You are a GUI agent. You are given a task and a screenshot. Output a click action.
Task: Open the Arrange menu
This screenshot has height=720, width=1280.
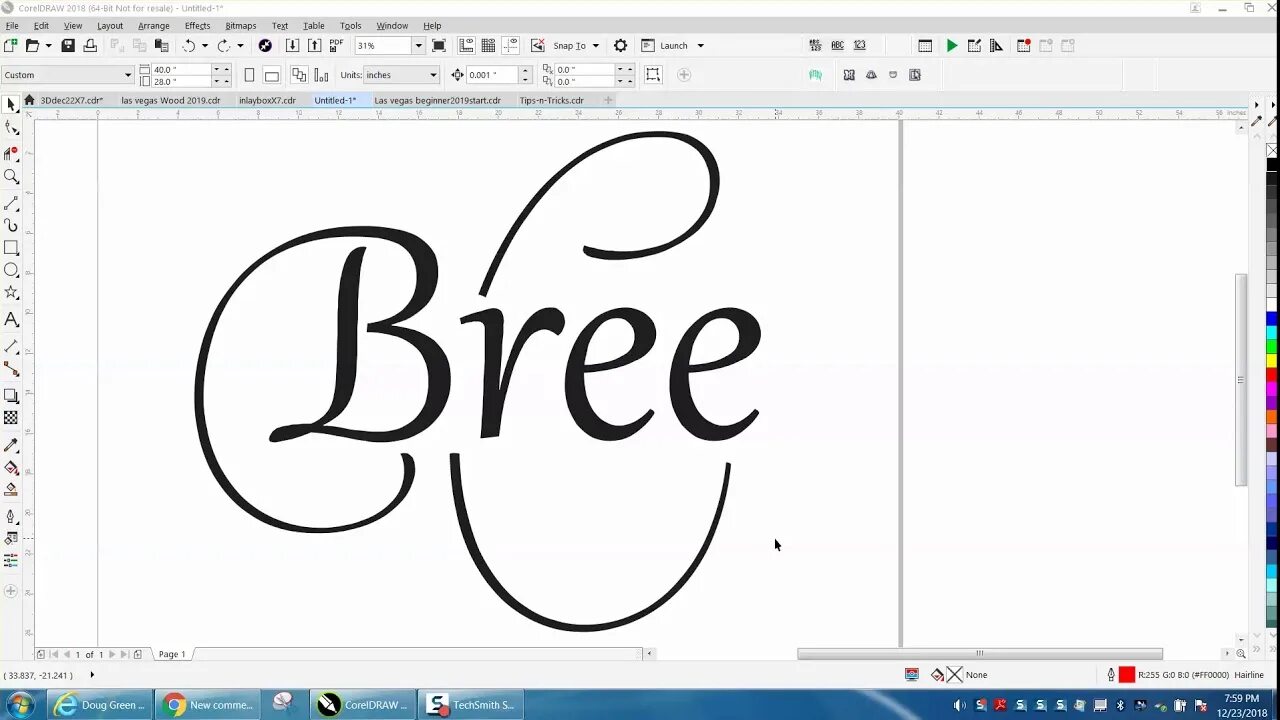click(x=153, y=26)
